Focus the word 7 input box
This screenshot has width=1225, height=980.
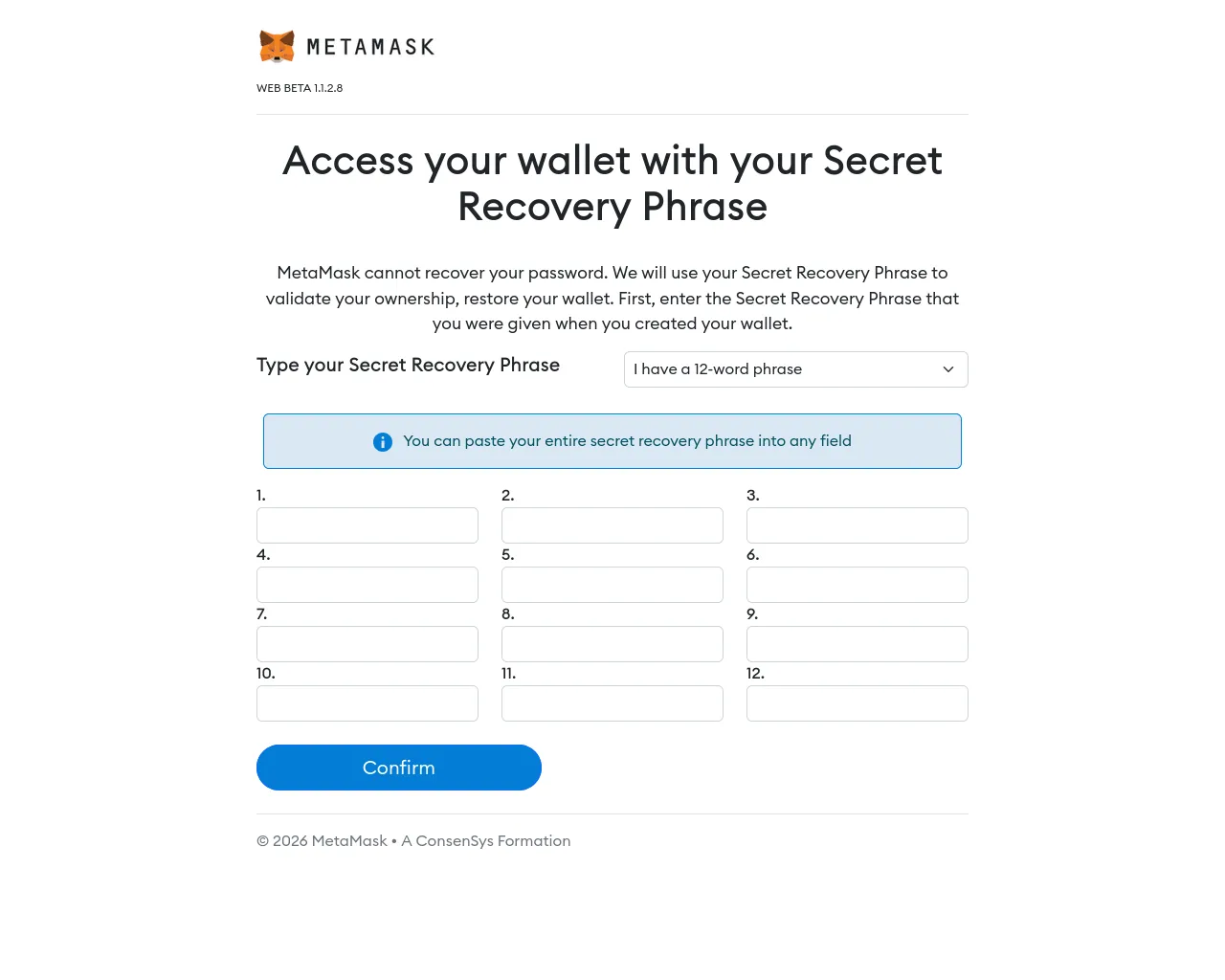(x=367, y=644)
